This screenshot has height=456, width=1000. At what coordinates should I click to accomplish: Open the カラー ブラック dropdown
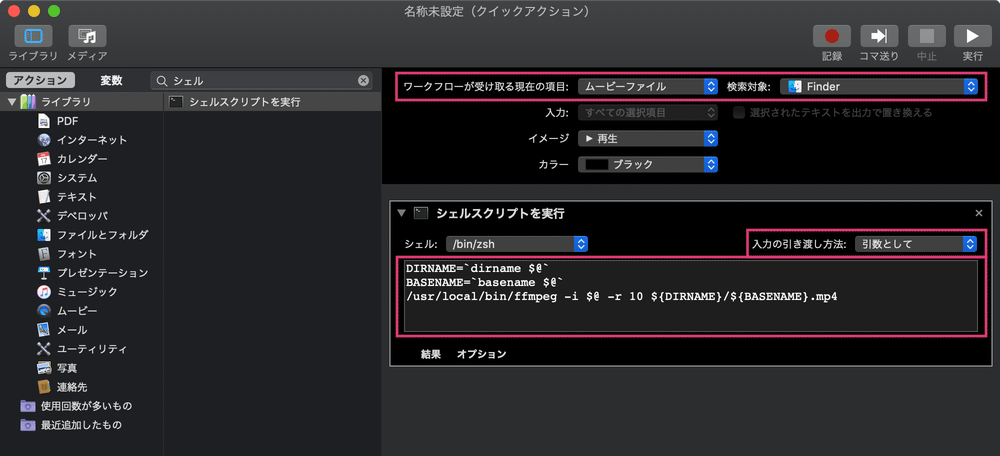point(648,165)
